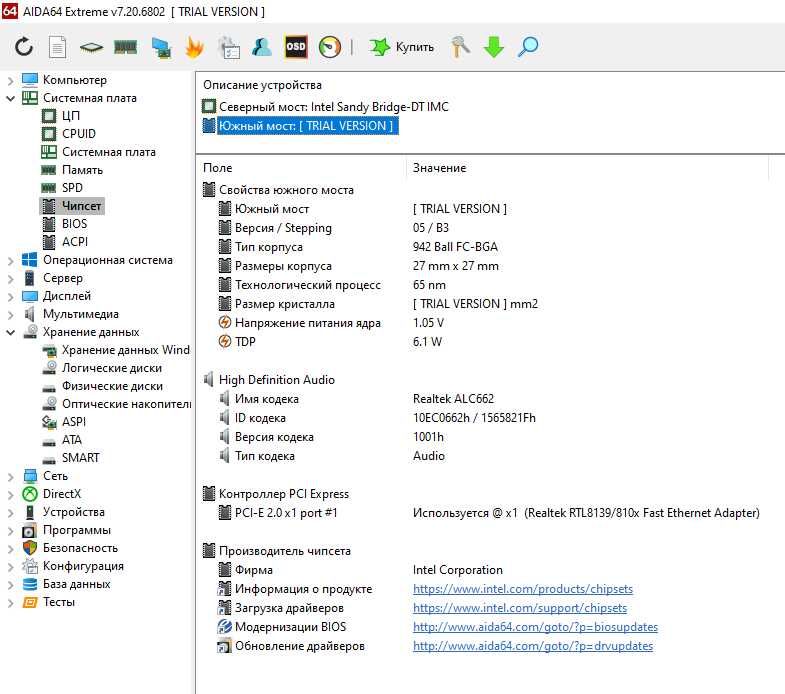
Task: Open the Report page icon
Action: pos(58,47)
